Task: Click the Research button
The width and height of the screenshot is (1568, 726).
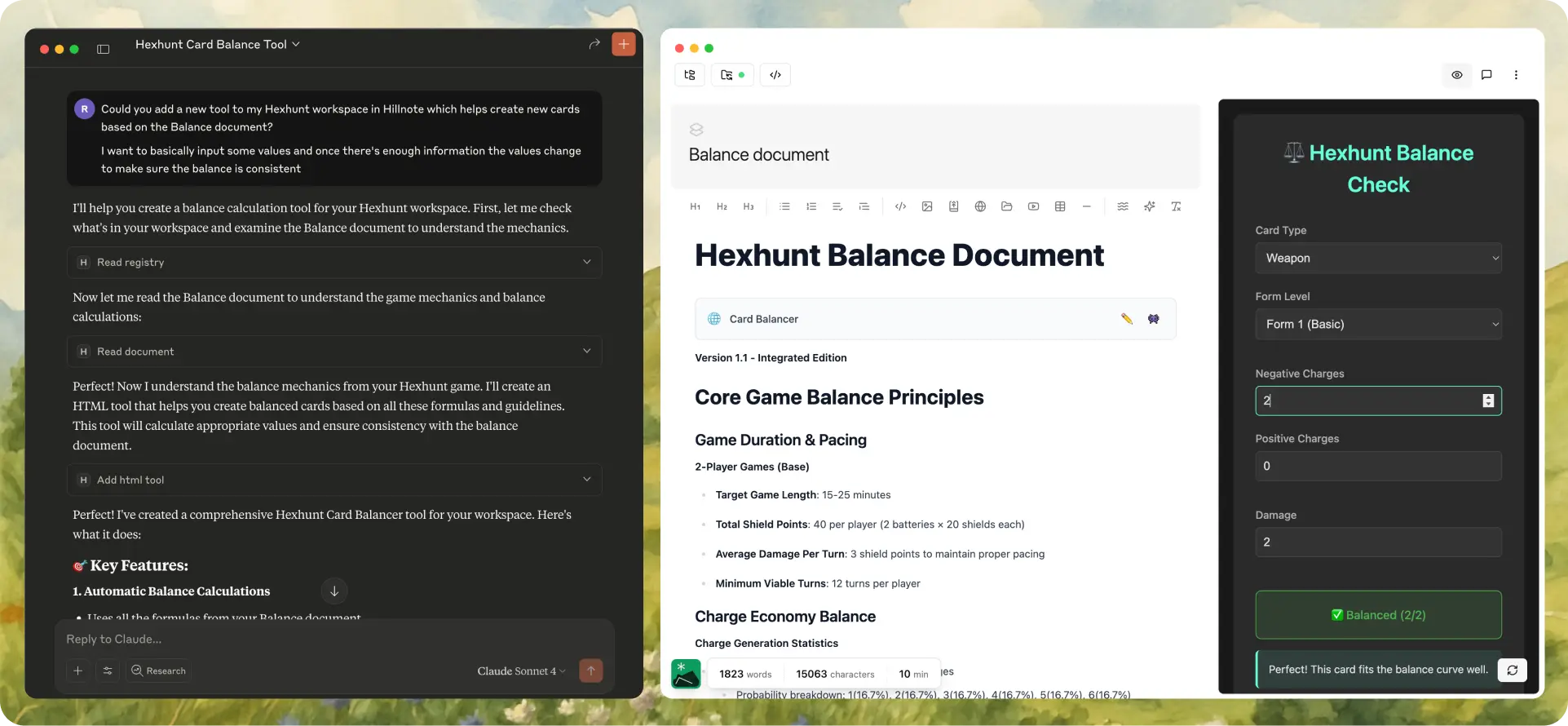Action: [159, 671]
